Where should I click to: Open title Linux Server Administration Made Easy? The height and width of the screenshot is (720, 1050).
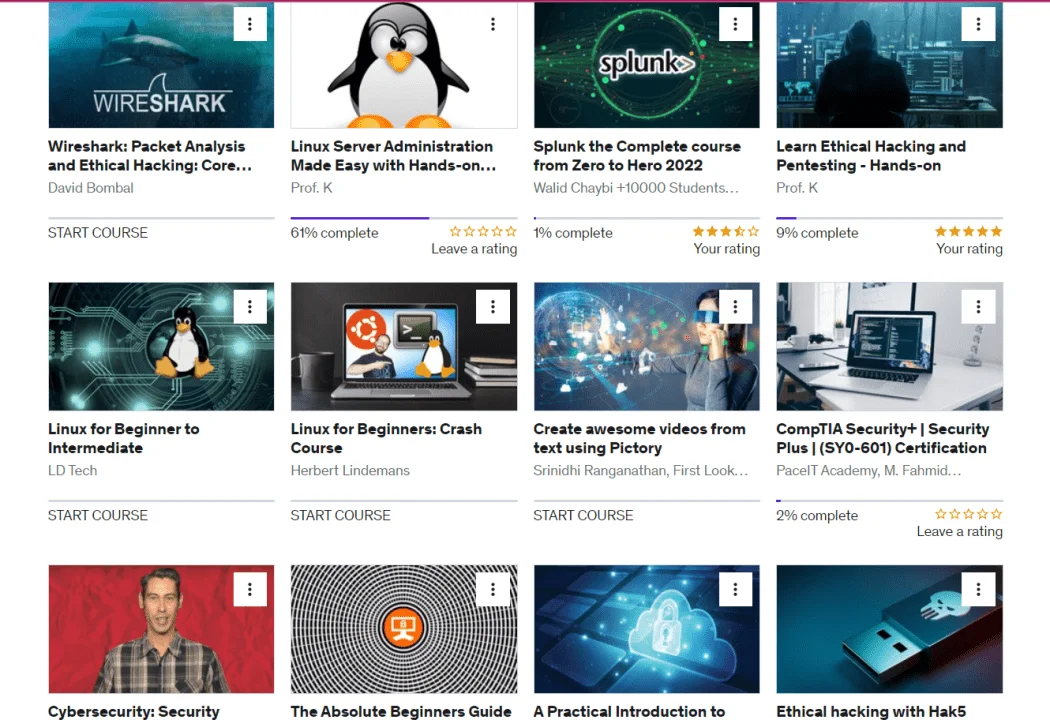(394, 156)
